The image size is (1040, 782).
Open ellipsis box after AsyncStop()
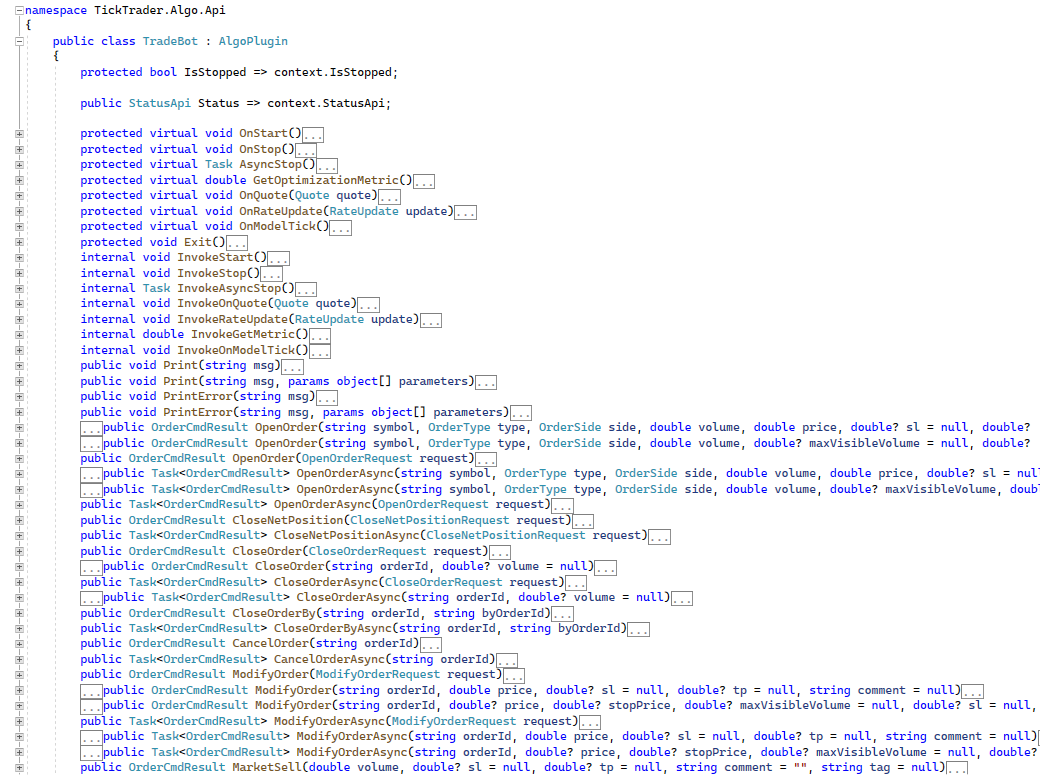[x=327, y=166]
